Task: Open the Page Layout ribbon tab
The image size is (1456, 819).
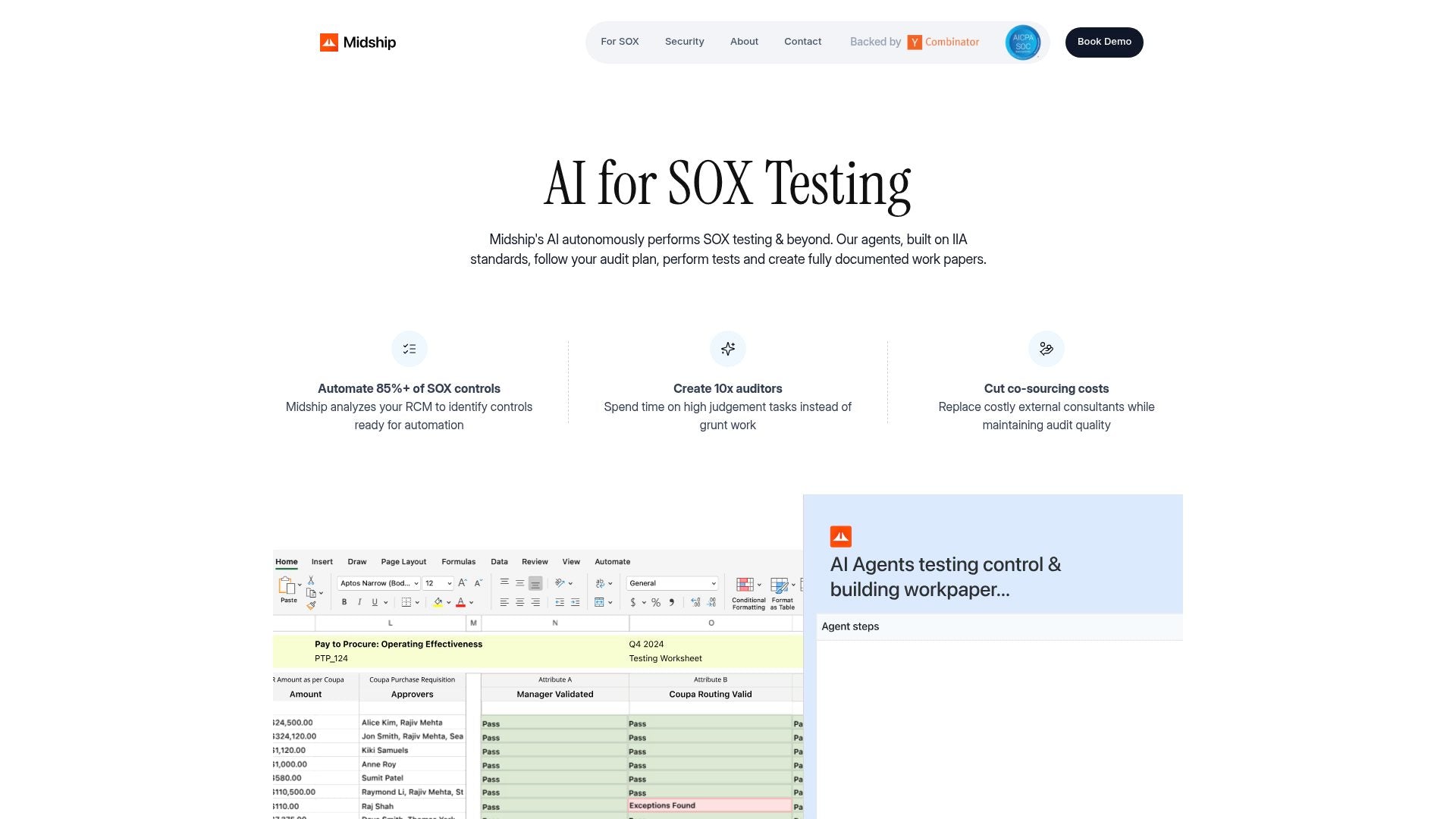Action: coord(403,562)
